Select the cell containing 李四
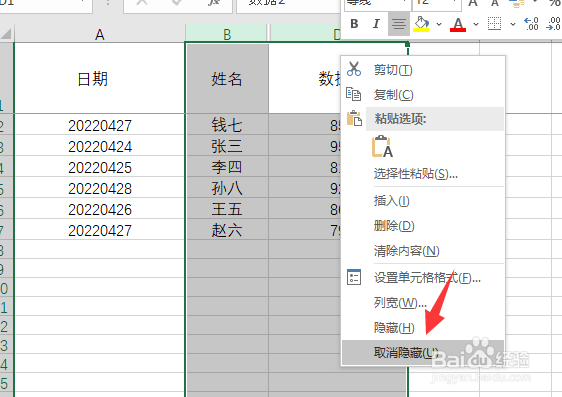 (x=227, y=167)
